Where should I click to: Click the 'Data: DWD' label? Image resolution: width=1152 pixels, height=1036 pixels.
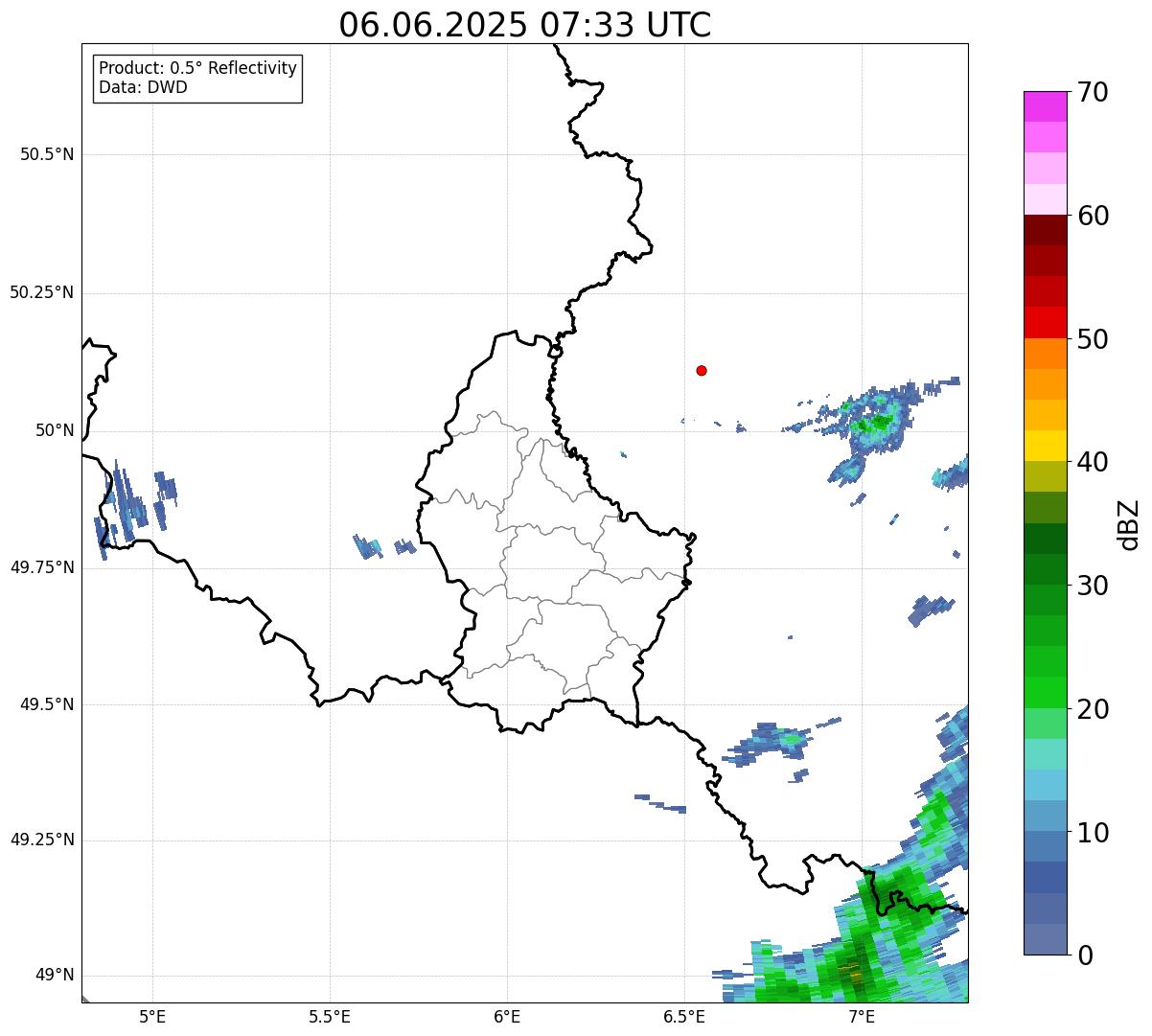[x=144, y=88]
